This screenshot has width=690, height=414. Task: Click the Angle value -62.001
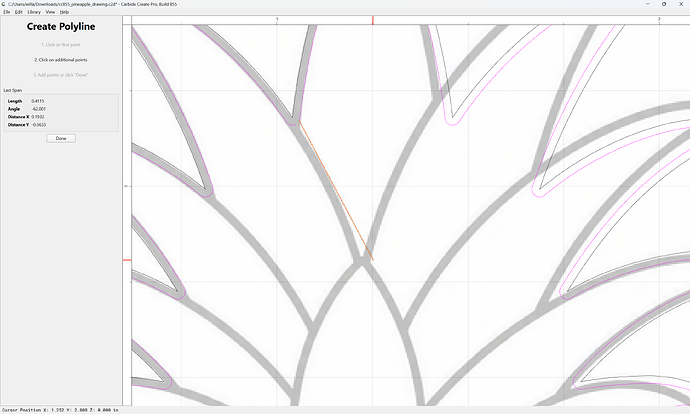pyautogui.click(x=38, y=109)
